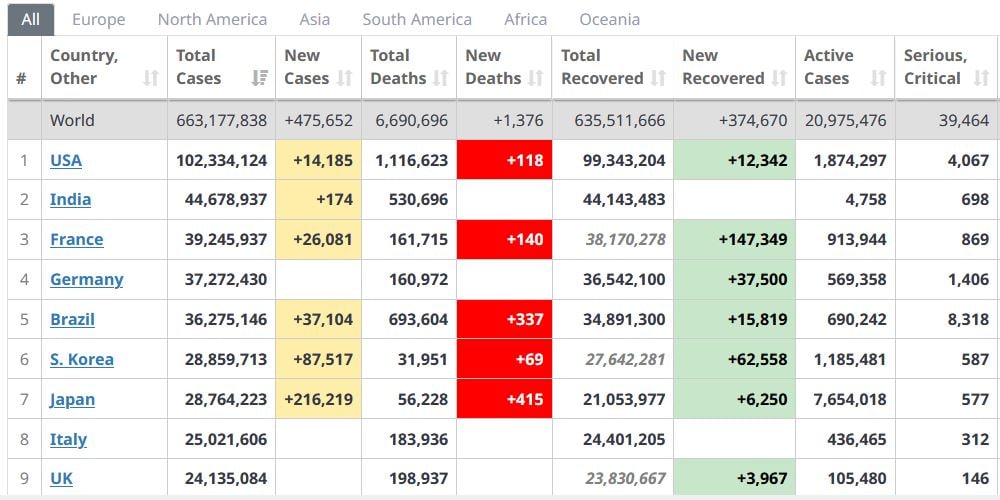Open the North America tab
Screen dimensions: 1000x500
point(212,20)
